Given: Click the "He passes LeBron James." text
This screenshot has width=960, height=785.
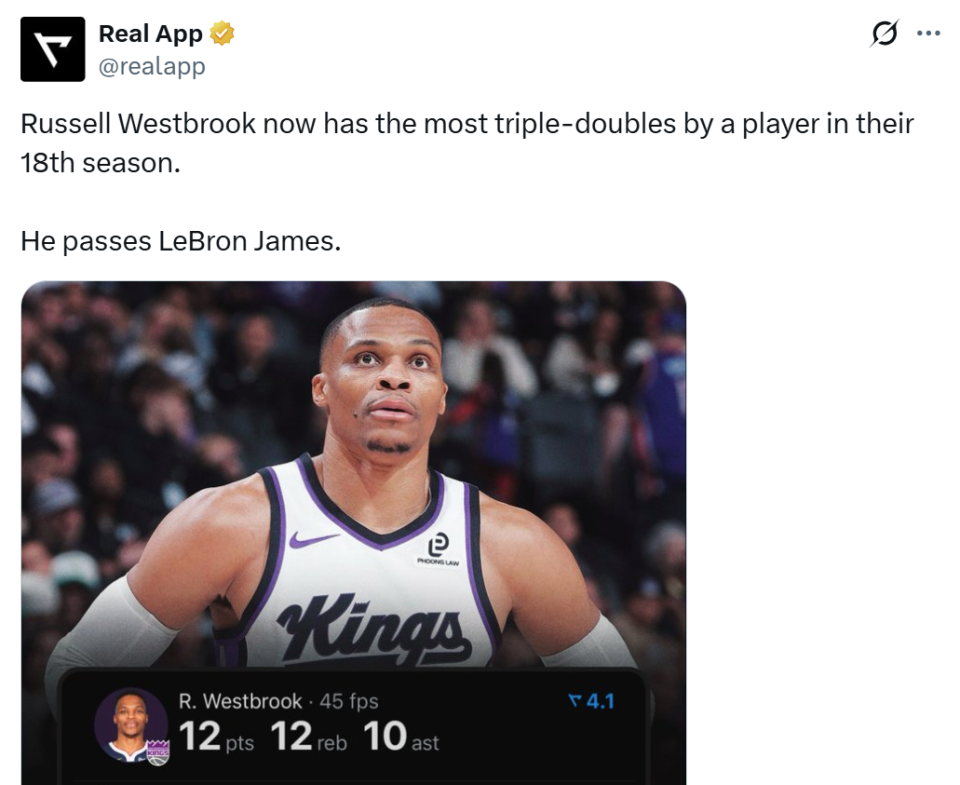Looking at the screenshot, I should pos(181,241).
